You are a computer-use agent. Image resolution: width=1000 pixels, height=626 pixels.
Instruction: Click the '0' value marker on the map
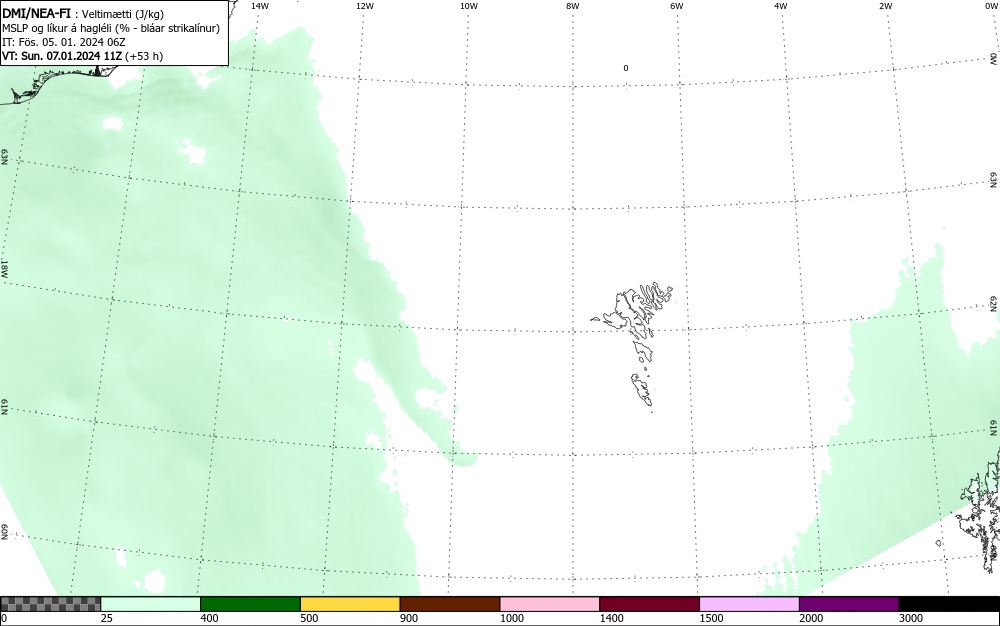tap(626, 68)
